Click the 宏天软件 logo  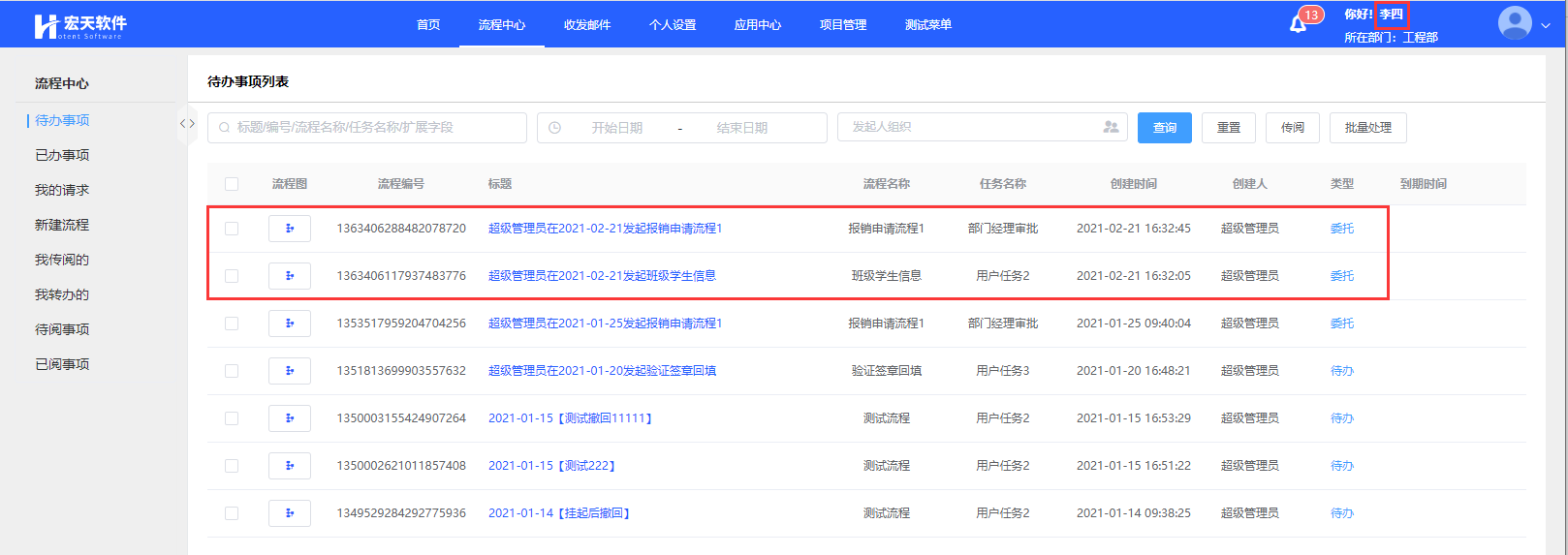[79, 25]
